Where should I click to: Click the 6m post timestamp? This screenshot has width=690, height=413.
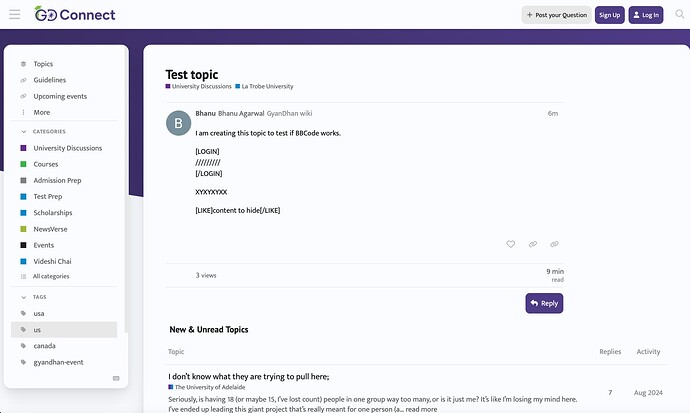(553, 113)
